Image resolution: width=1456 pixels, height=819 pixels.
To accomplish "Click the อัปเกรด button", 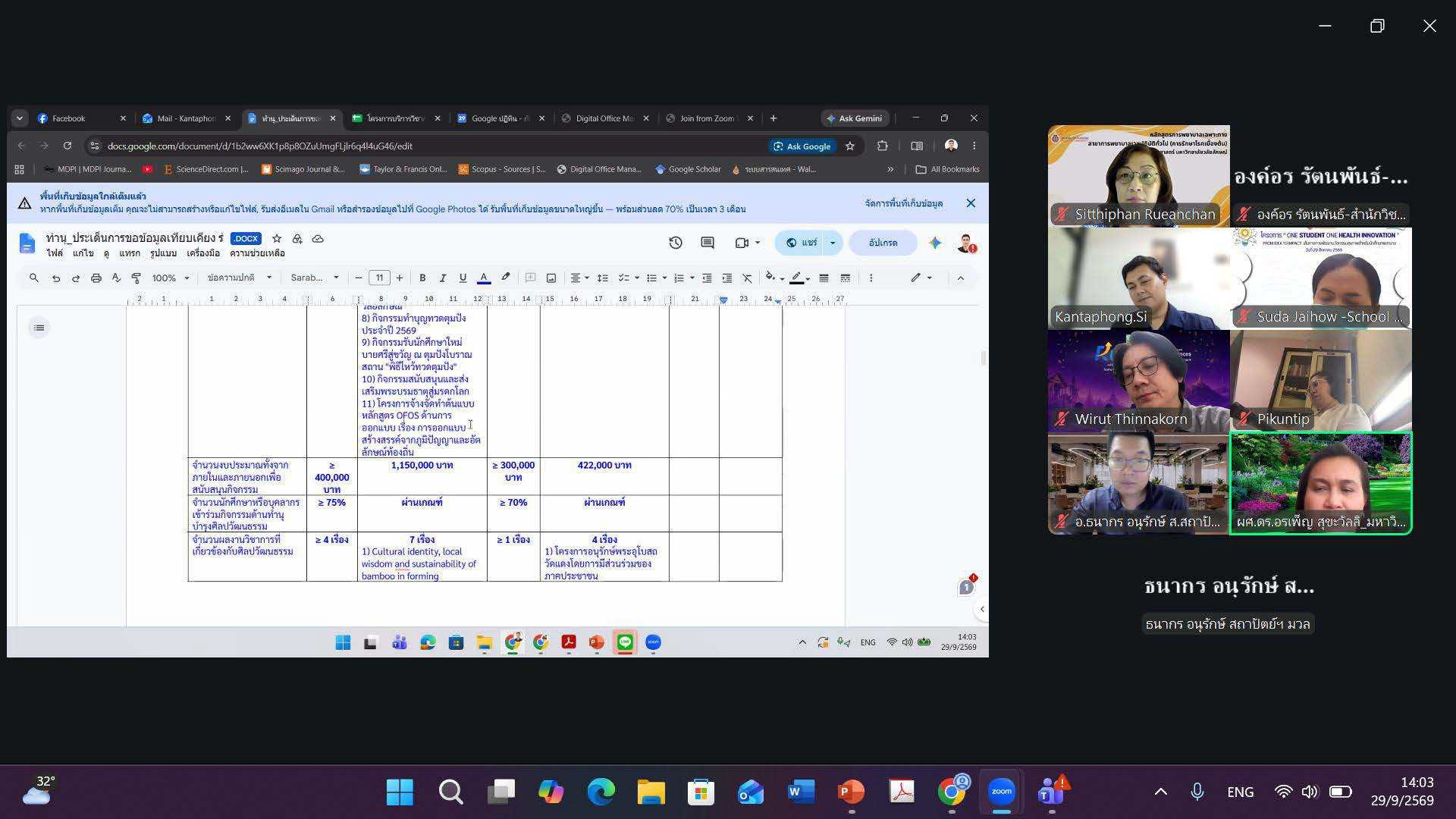I will pos(883,243).
